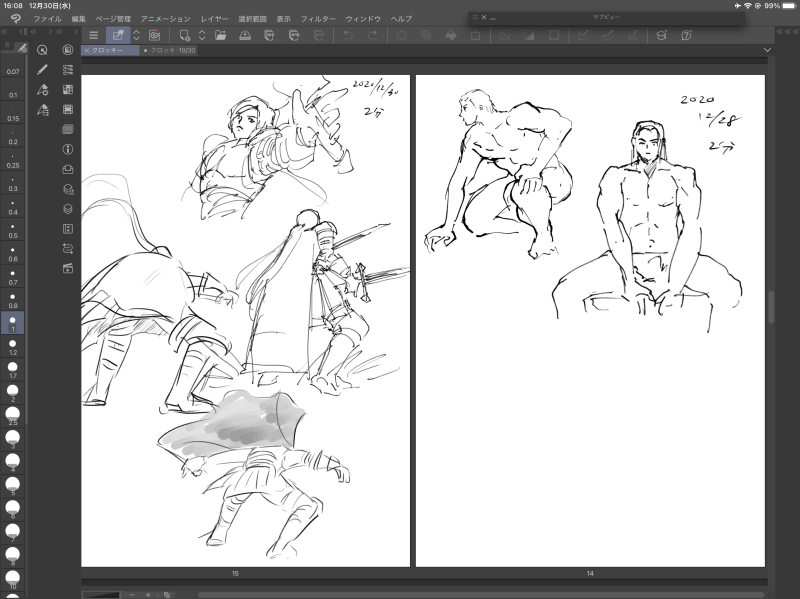Click the Undo arrow
The width and height of the screenshot is (800, 599).
click(348, 35)
